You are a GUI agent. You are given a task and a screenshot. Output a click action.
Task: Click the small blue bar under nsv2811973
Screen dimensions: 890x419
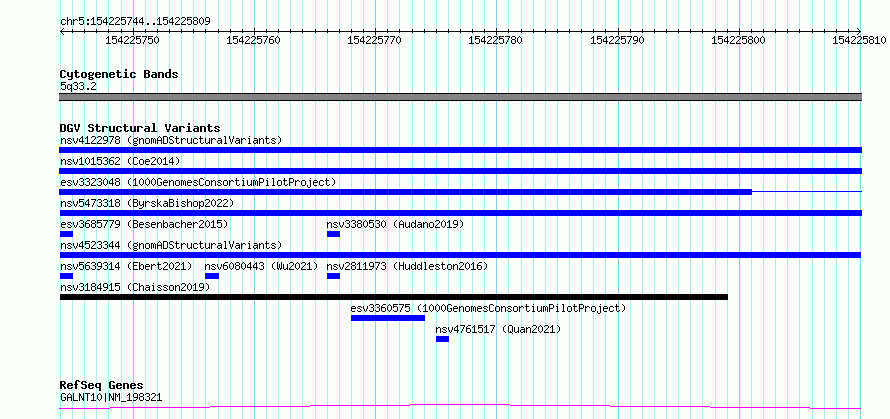333,276
